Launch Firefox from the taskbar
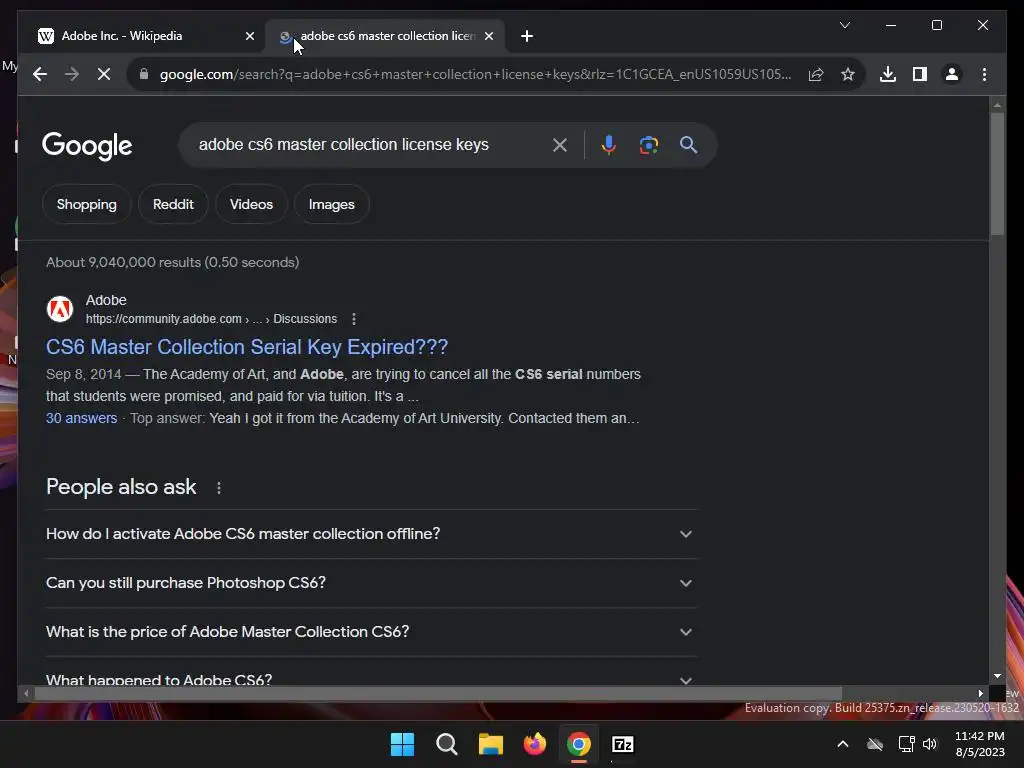Screen dimensions: 1024x768 535,744
